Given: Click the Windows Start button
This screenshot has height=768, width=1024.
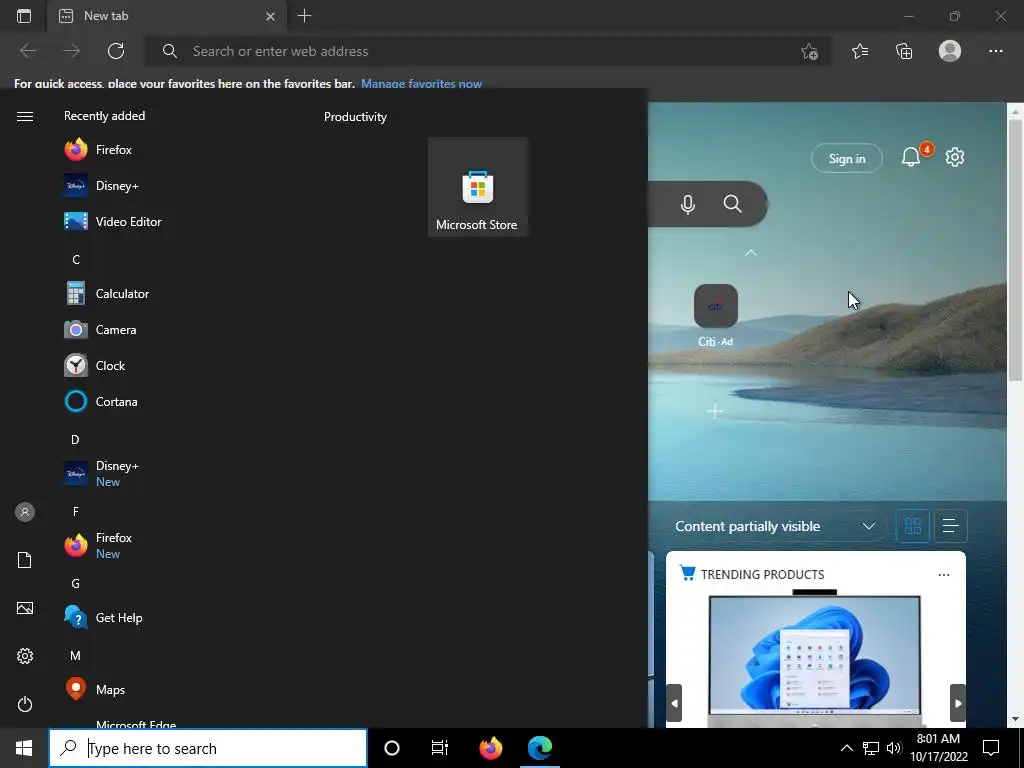Looking at the screenshot, I should click(24, 748).
